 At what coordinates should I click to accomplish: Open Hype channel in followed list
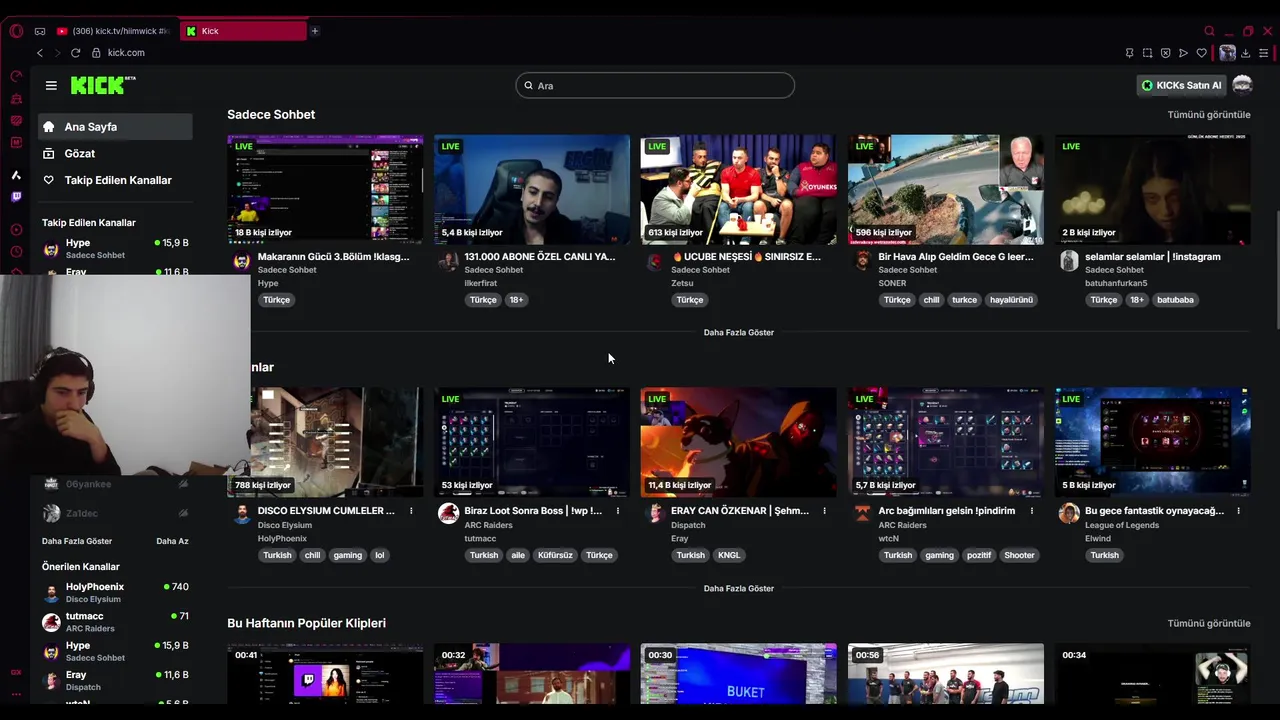tap(115, 249)
